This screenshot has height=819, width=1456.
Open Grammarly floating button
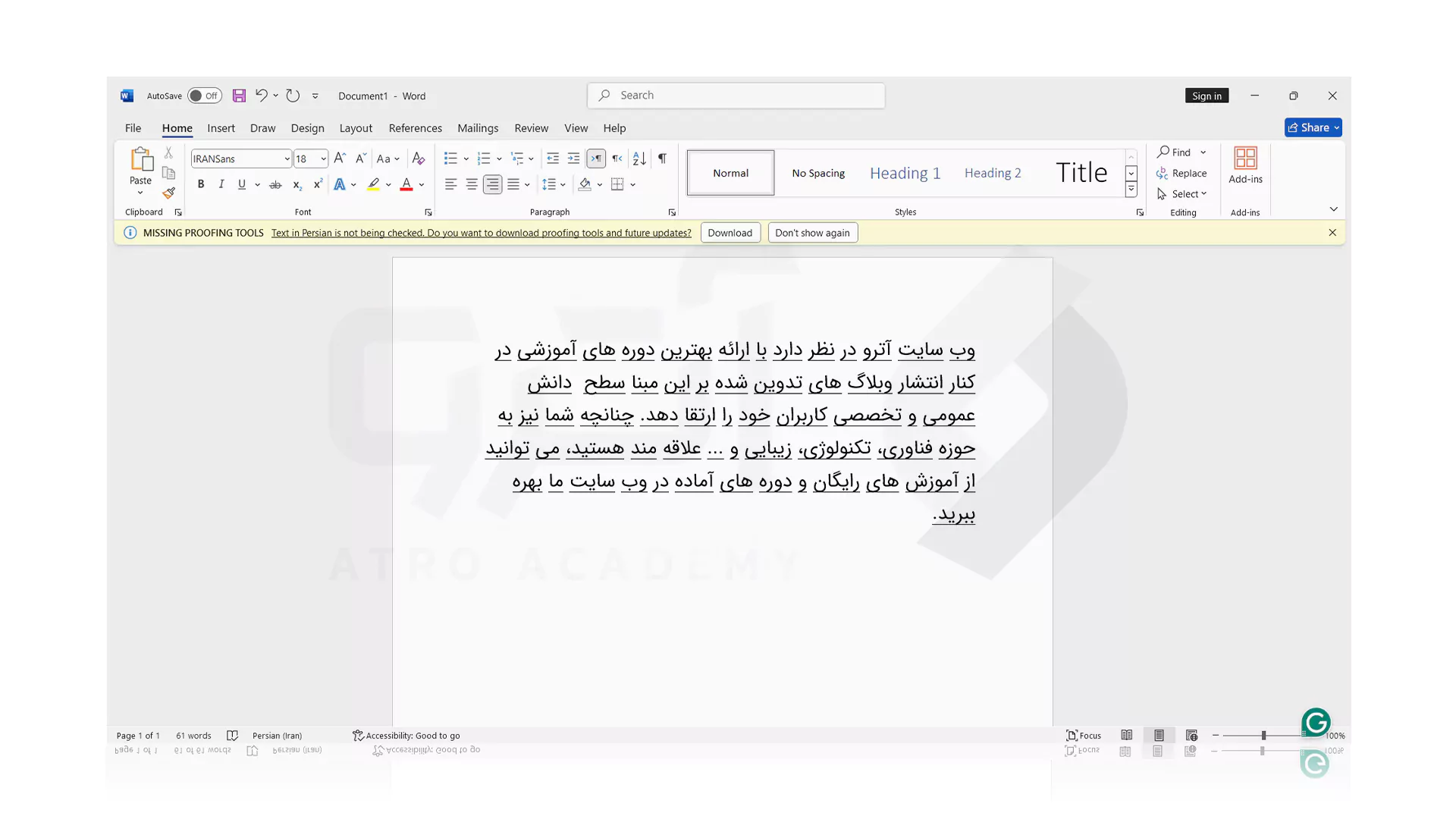1316,723
